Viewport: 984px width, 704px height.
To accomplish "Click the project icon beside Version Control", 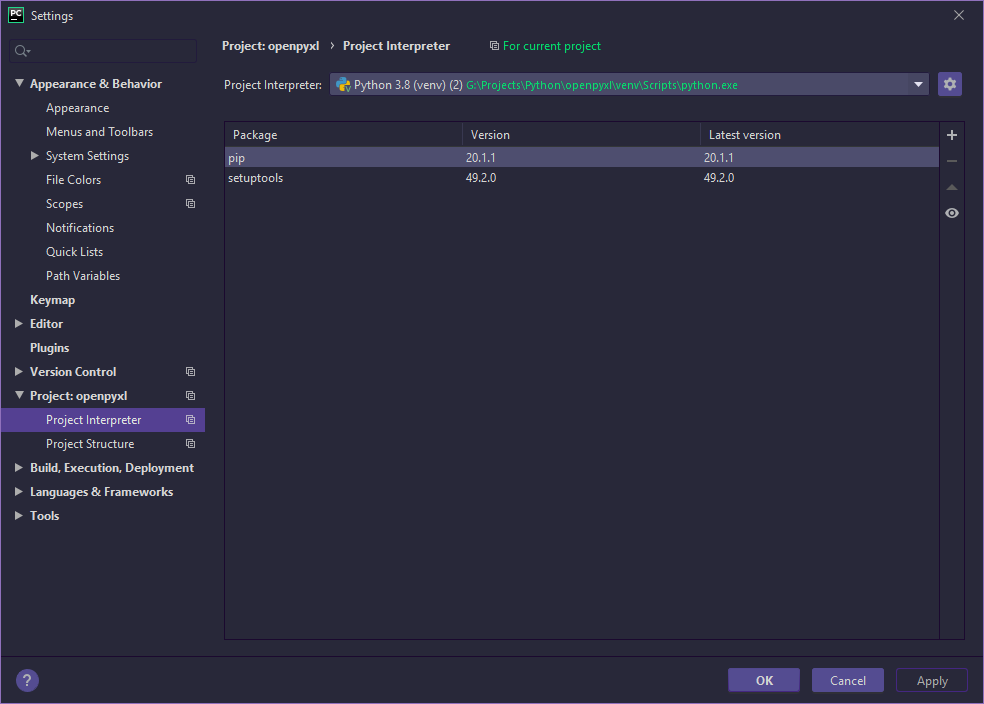I will (190, 371).
